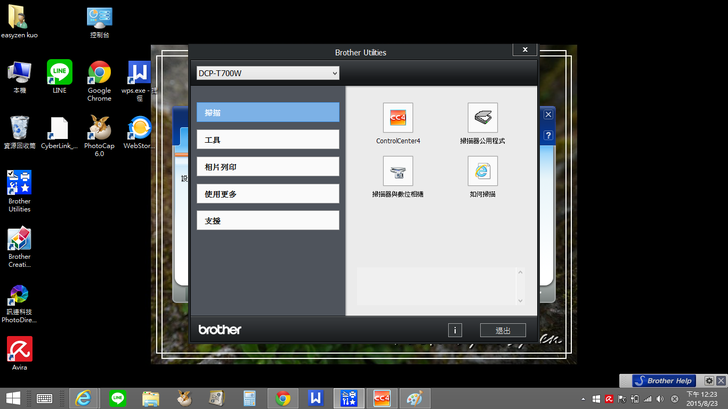Viewport: 728px width, 409px height.
Task: Close the Brother Utilities window
Action: tap(525, 50)
